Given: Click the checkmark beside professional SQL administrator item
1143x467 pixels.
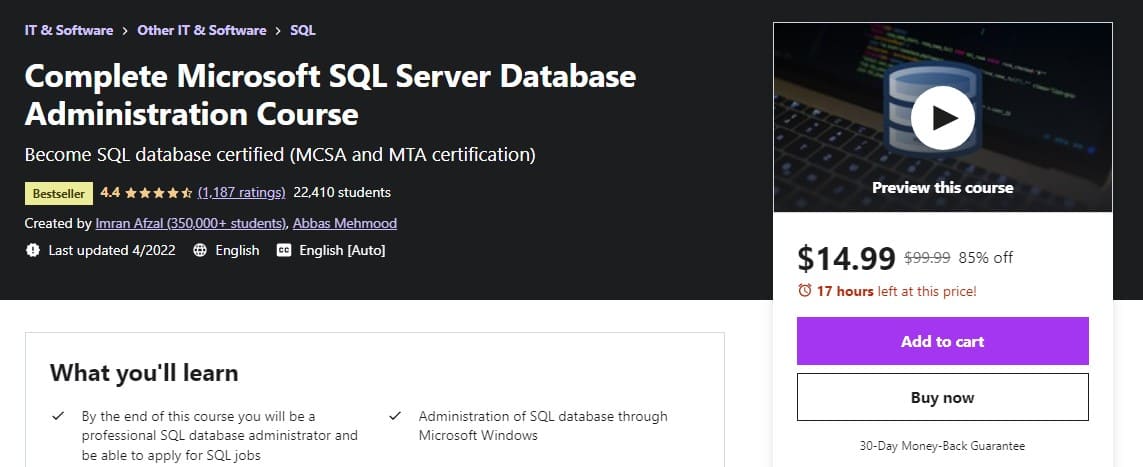Looking at the screenshot, I should click(58, 417).
